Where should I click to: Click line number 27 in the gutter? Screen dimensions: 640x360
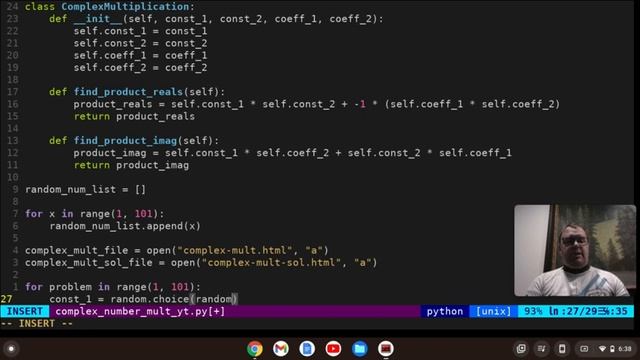coord(7,299)
